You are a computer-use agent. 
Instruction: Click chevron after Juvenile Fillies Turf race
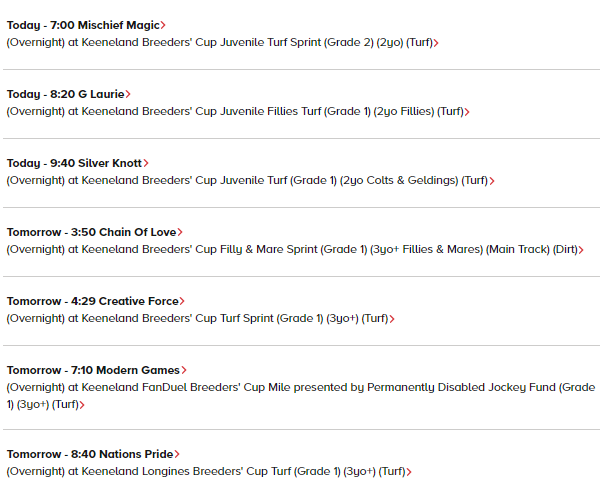[x=467, y=112]
